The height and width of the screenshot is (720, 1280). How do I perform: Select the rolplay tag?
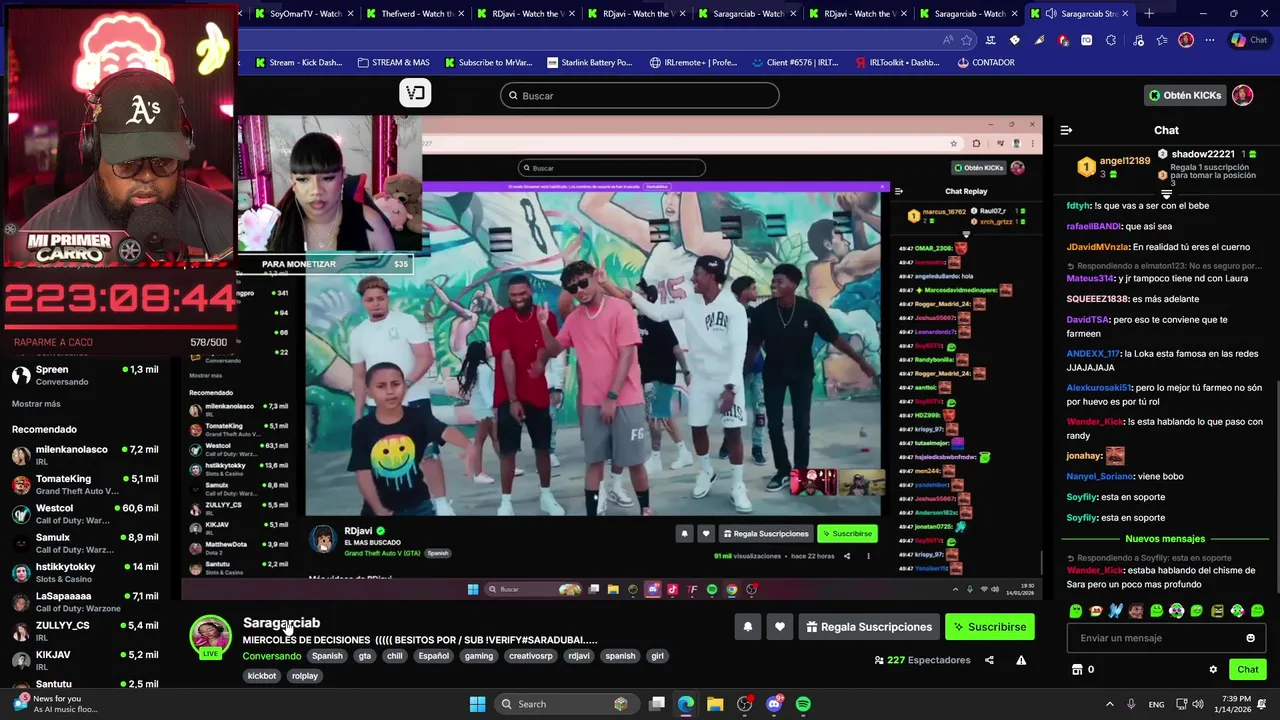coord(305,676)
